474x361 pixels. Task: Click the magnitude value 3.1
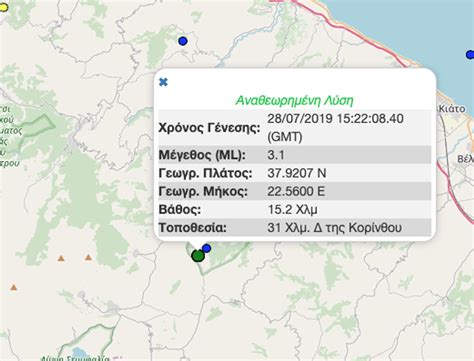tap(276, 155)
